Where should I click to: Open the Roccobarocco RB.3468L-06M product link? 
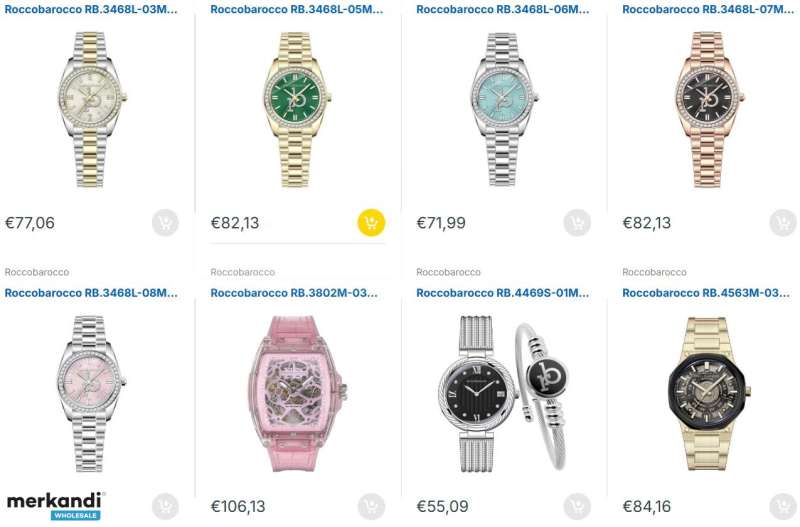503,9
